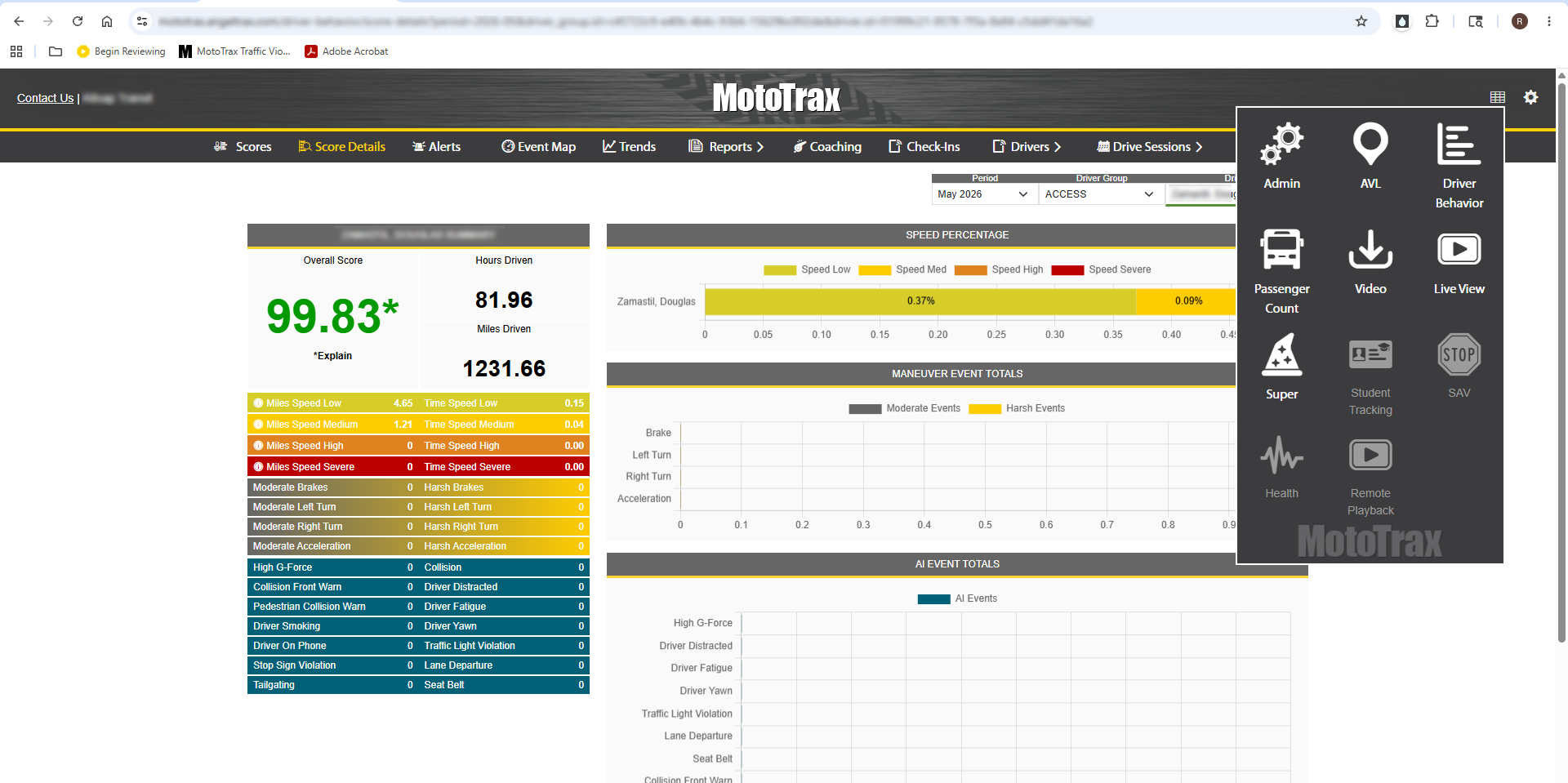Open the Event Map tab
This screenshot has height=783, width=1568.
pos(538,147)
